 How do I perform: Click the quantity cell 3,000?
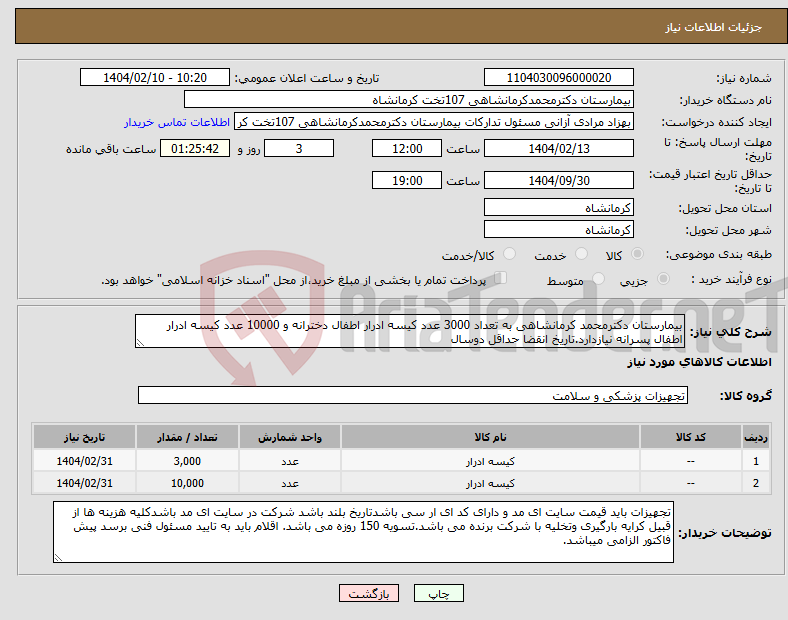187,461
